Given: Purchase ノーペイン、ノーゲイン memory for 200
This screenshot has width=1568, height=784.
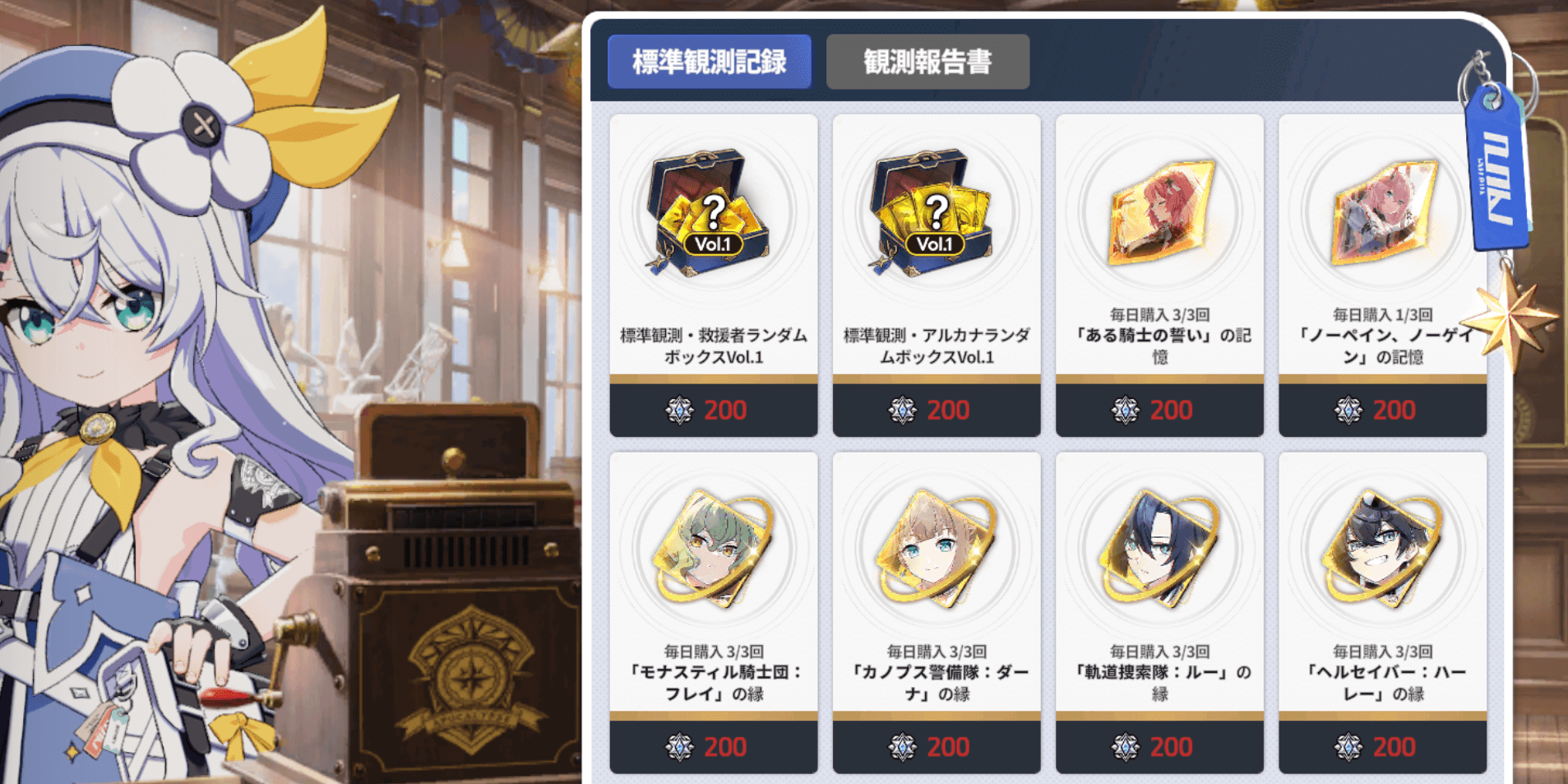Looking at the screenshot, I should 1383,410.
